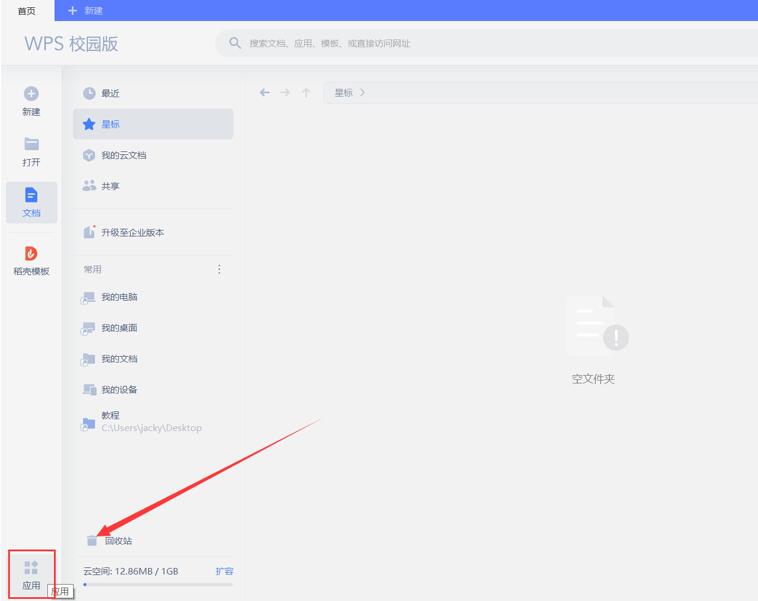
Task: Click the building icon beside 升级至企业版本
Action: pyautogui.click(x=89, y=232)
